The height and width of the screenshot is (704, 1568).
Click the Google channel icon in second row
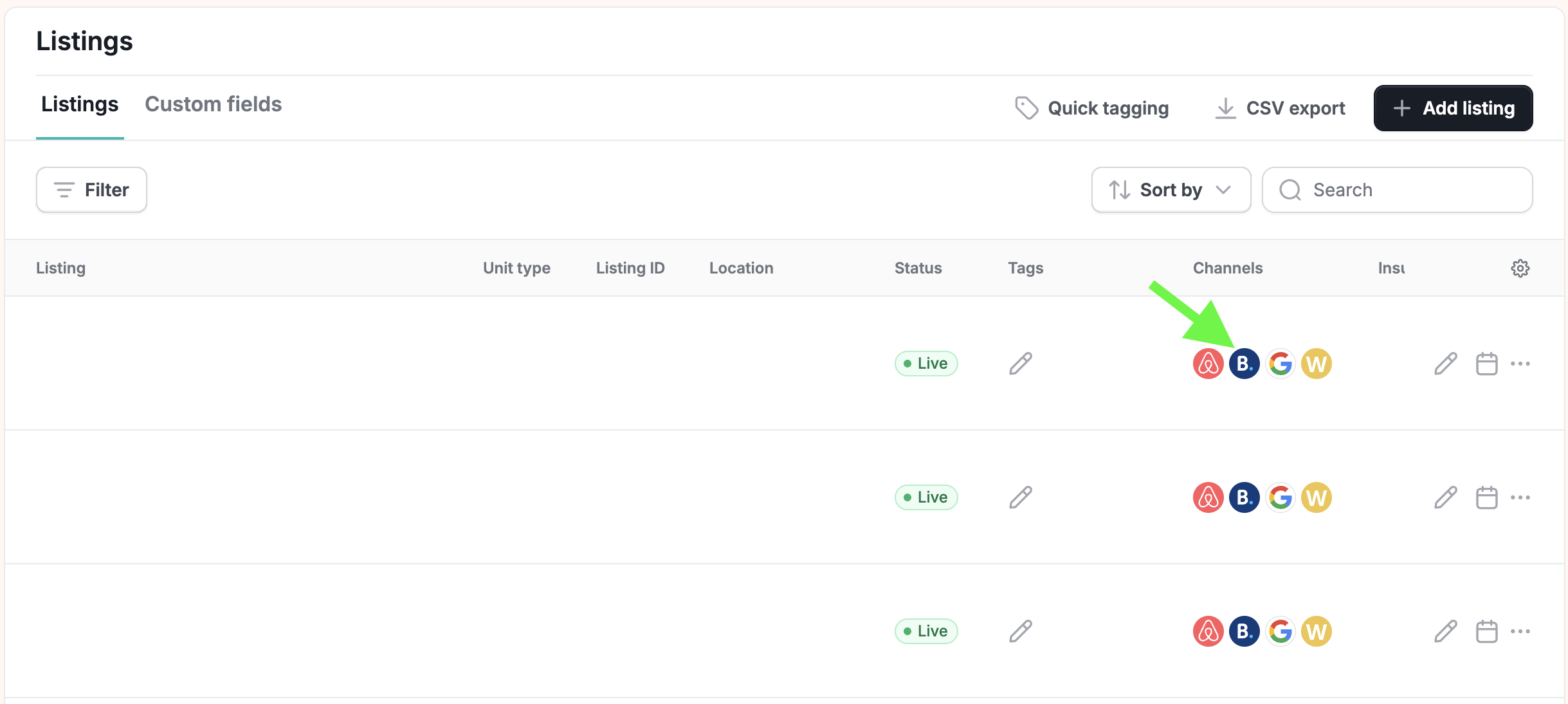click(x=1280, y=497)
